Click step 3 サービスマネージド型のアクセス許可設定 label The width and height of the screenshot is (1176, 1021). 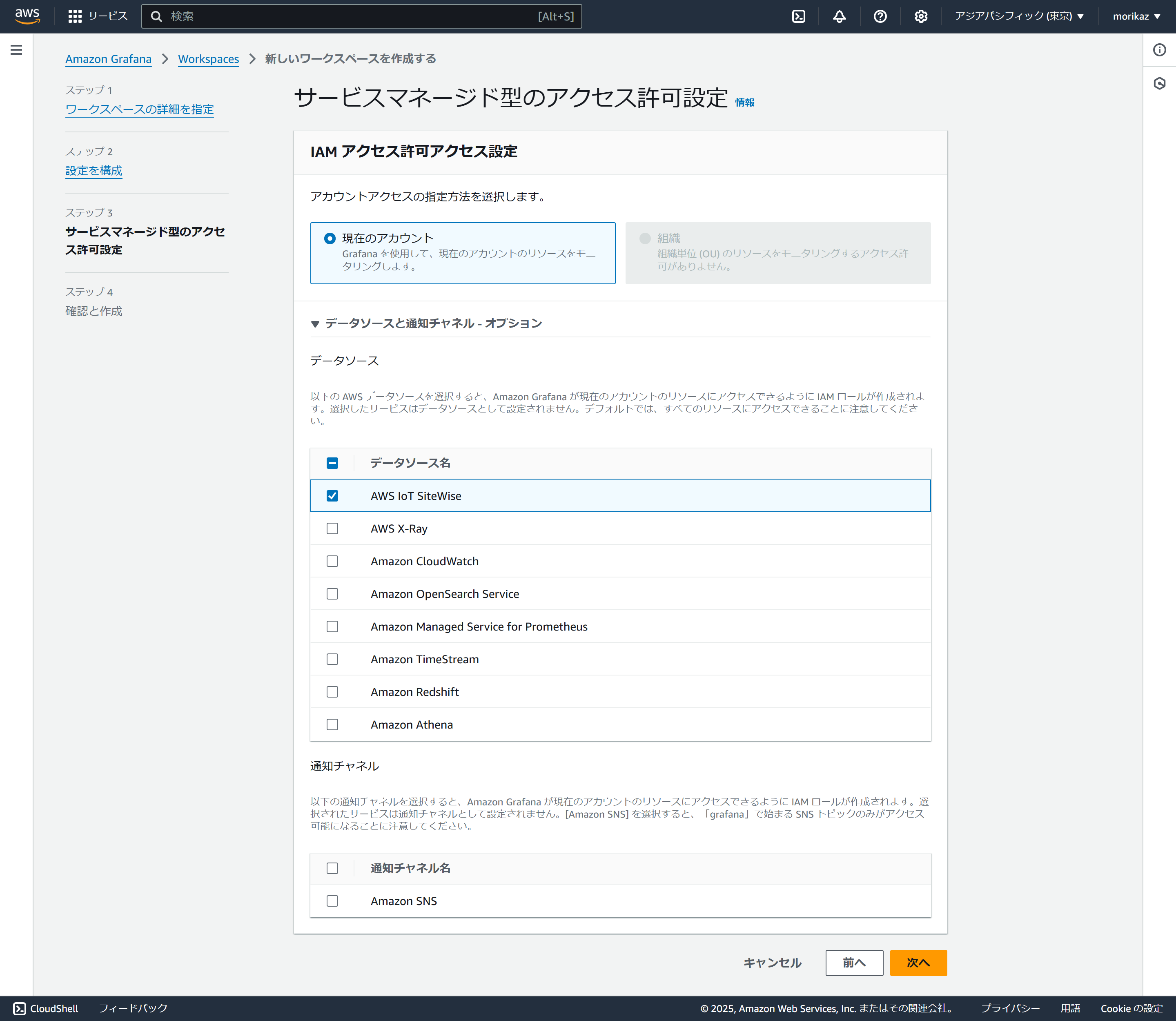click(x=145, y=241)
